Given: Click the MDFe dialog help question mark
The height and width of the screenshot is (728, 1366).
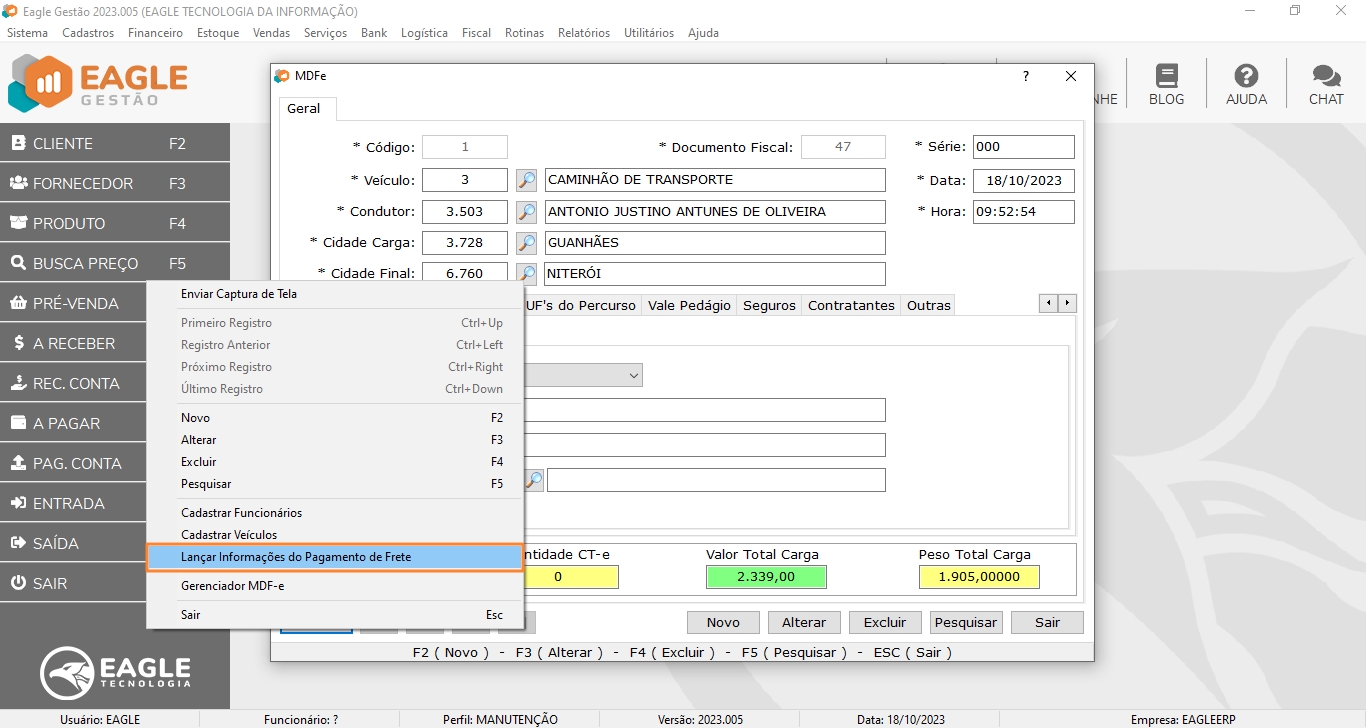Looking at the screenshot, I should click(1026, 76).
